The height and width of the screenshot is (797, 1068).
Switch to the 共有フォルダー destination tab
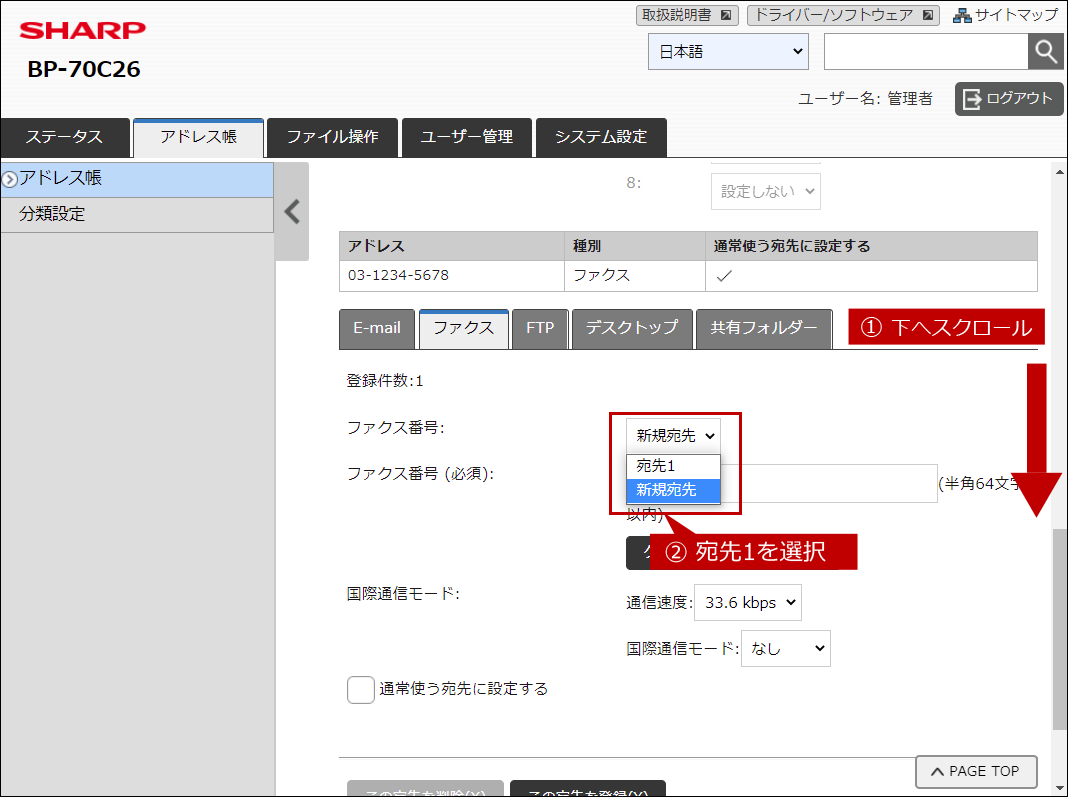pos(764,328)
